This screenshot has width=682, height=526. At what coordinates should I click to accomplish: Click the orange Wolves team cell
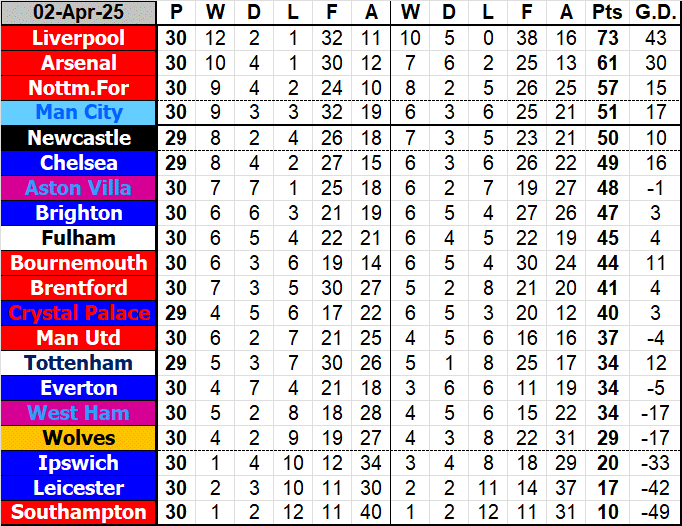79,438
